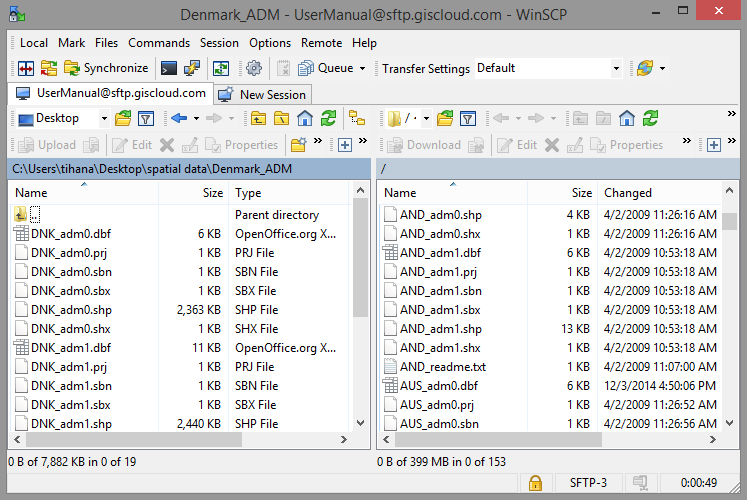Sort local files by Type column
The height and width of the screenshot is (500, 747).
pos(290,193)
